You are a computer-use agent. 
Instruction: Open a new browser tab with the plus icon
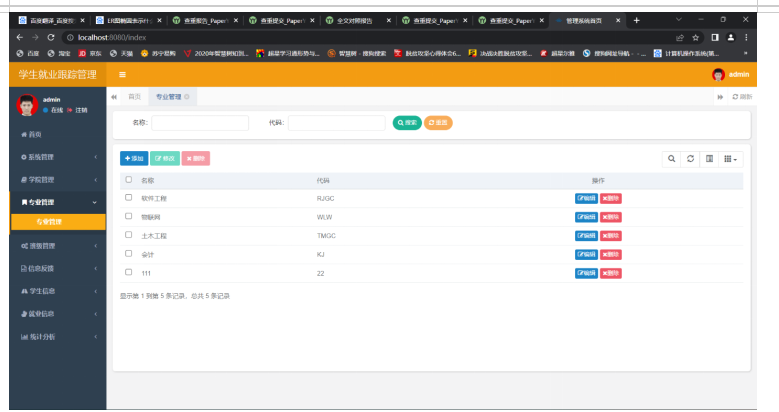pos(636,20)
